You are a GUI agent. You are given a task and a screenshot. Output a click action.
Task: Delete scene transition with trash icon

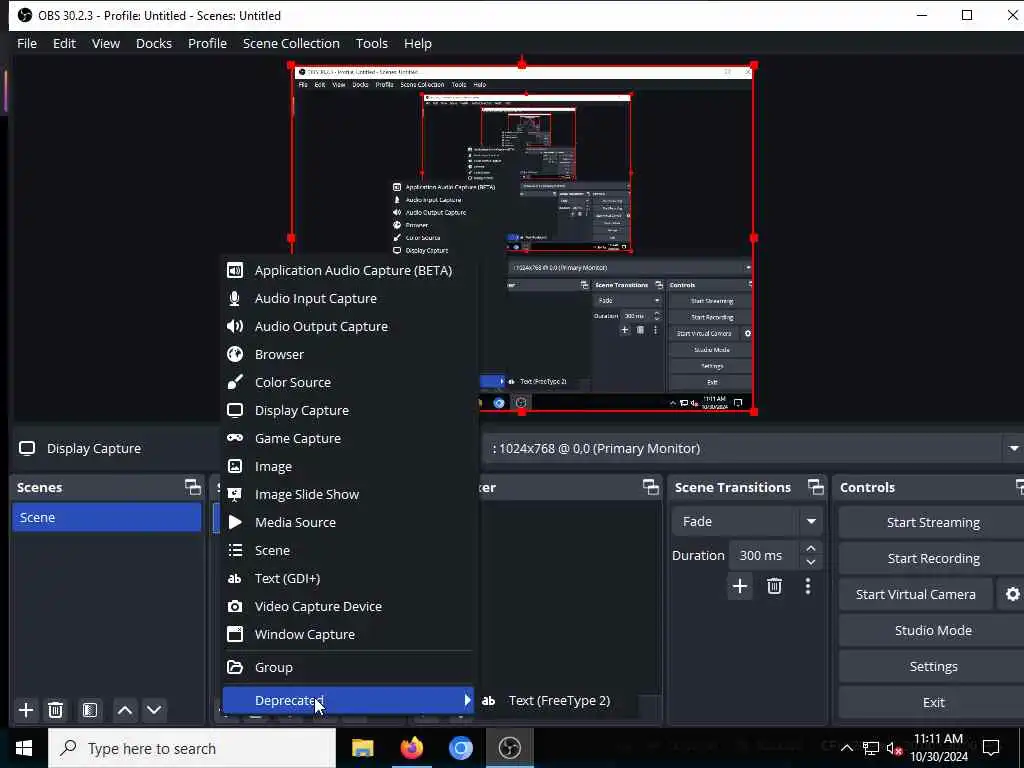[x=775, y=586]
